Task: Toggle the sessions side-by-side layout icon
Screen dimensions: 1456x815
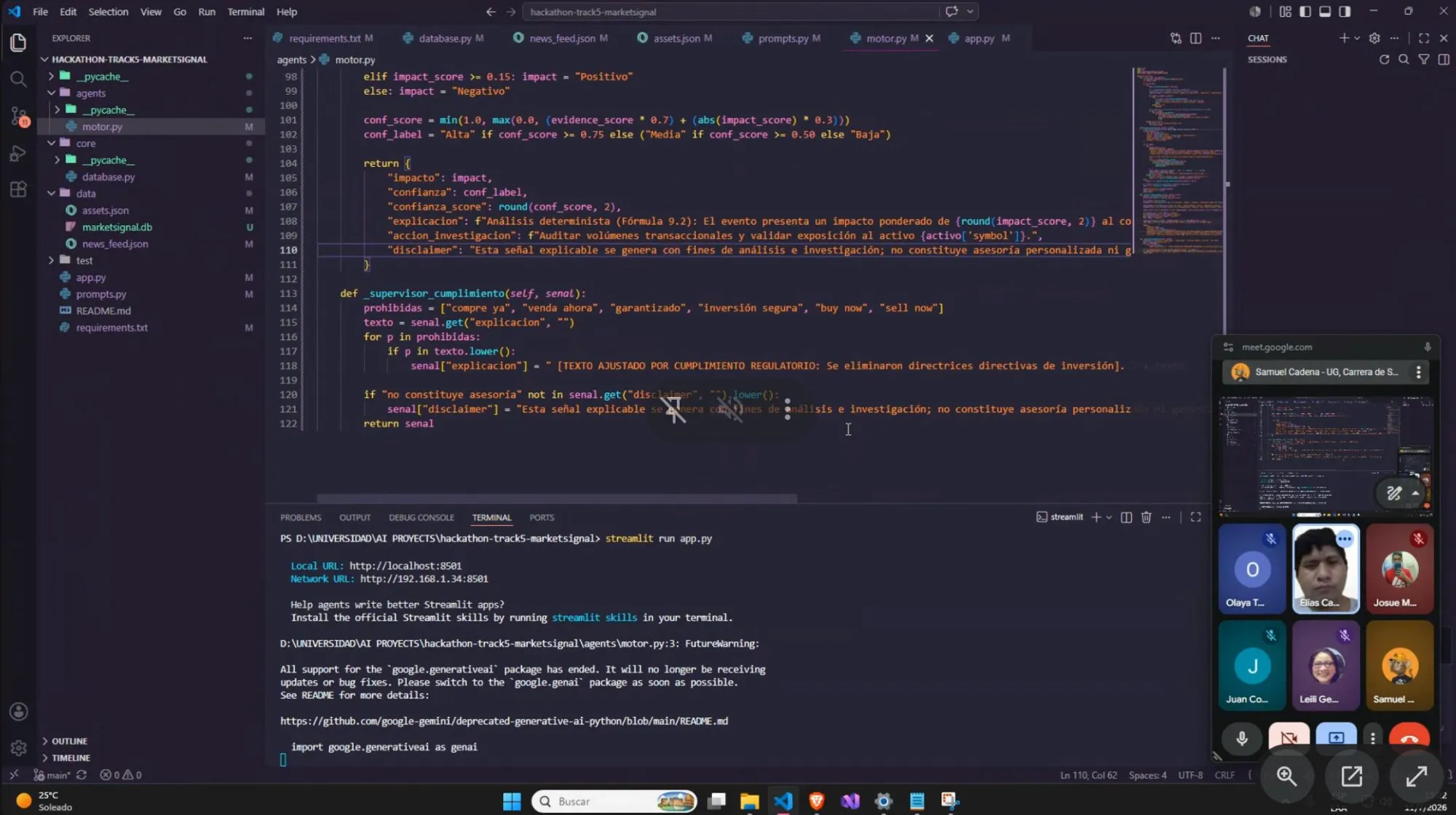Action: pos(1443,60)
